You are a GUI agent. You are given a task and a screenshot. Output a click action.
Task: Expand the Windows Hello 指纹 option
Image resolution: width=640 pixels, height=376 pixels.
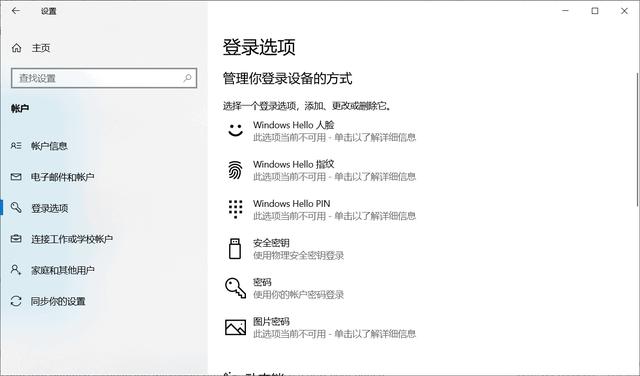(x=320, y=170)
